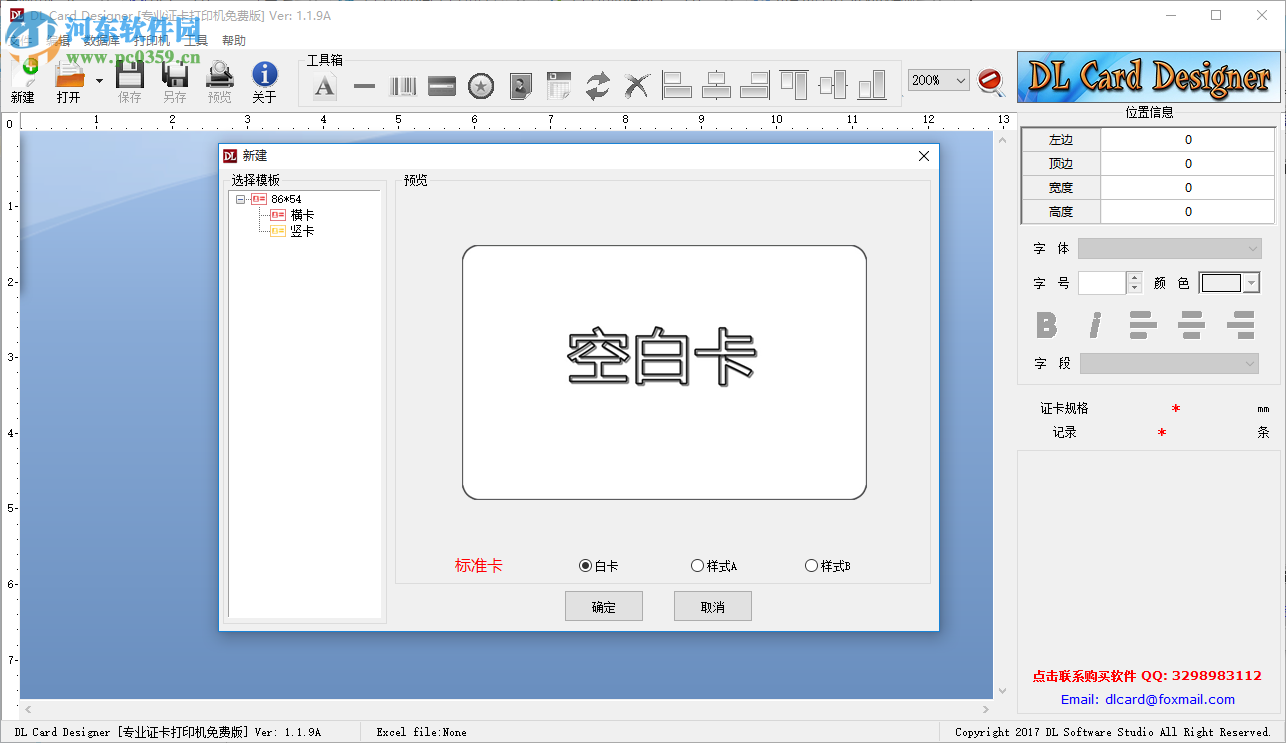
Task: Select the 样式A radio option
Action: [696, 565]
